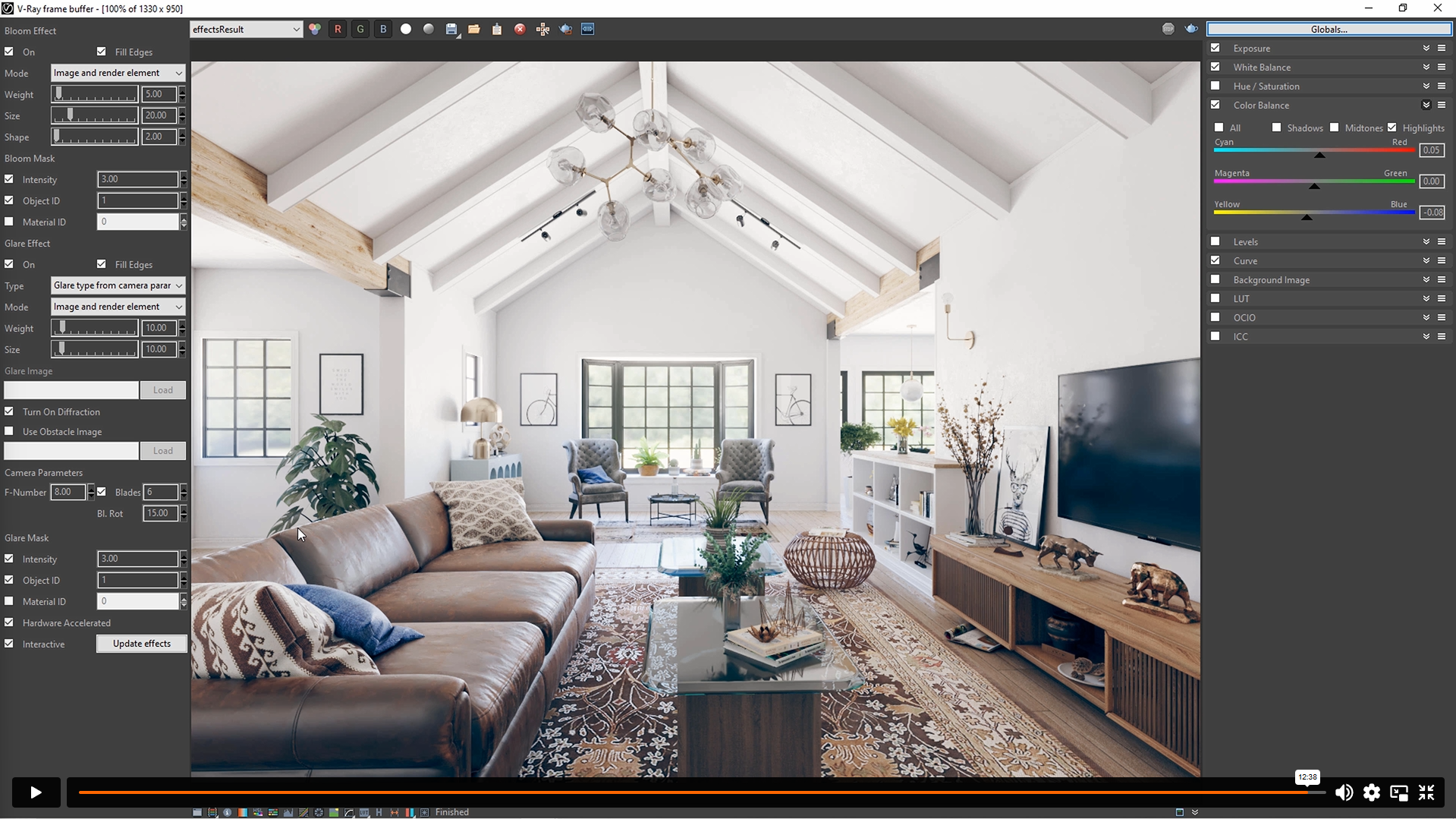Disable Bloom Effect On checkbox

[9, 52]
